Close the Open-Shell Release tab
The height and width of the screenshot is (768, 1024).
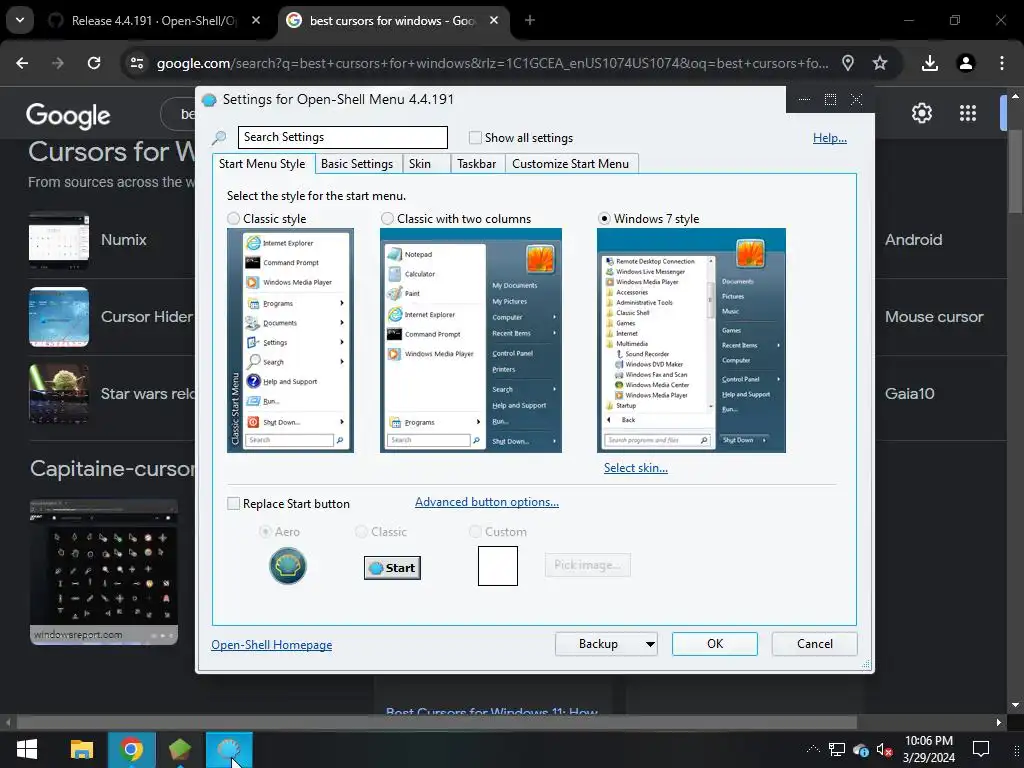(256, 20)
